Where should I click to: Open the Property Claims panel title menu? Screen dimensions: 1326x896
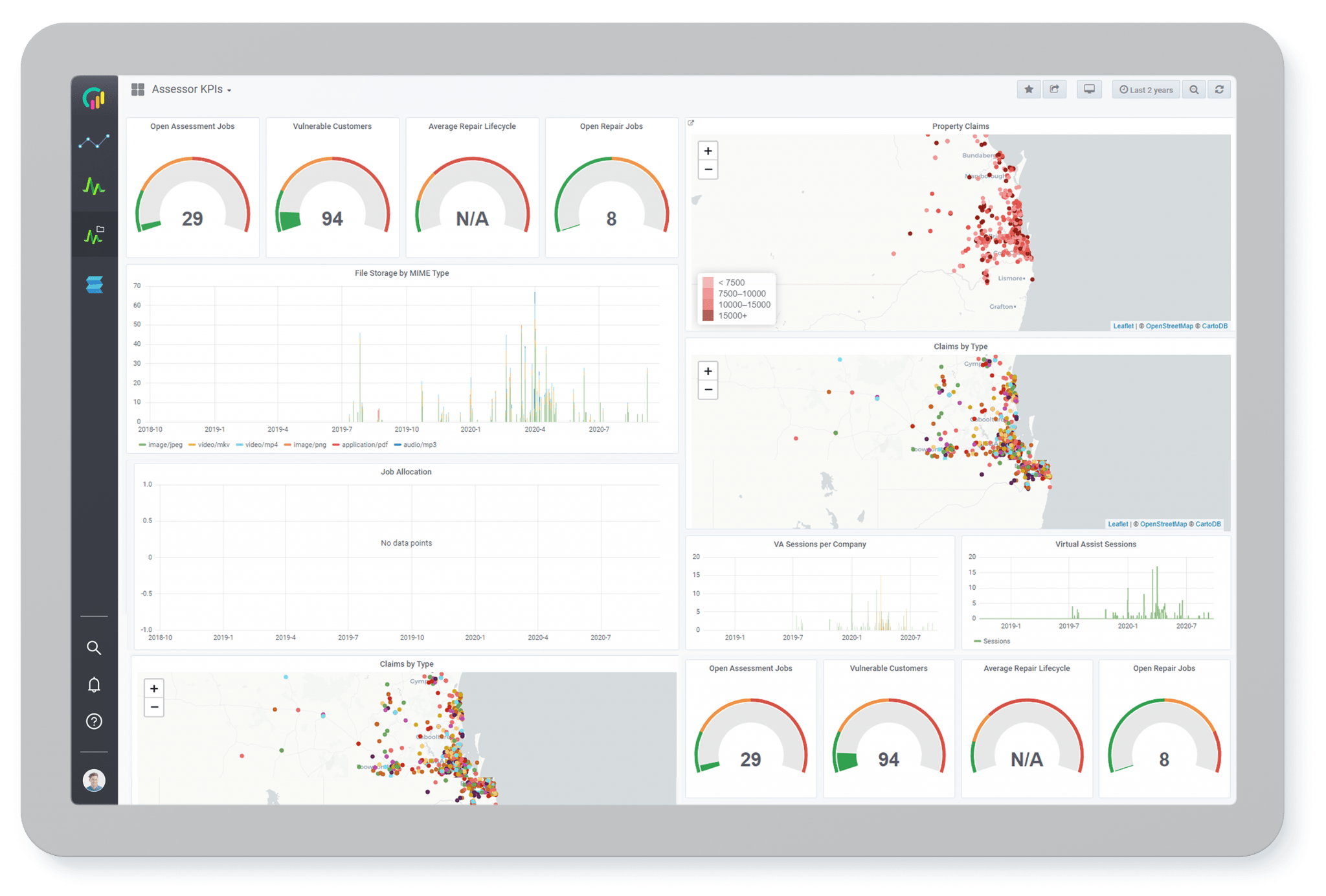tap(960, 126)
